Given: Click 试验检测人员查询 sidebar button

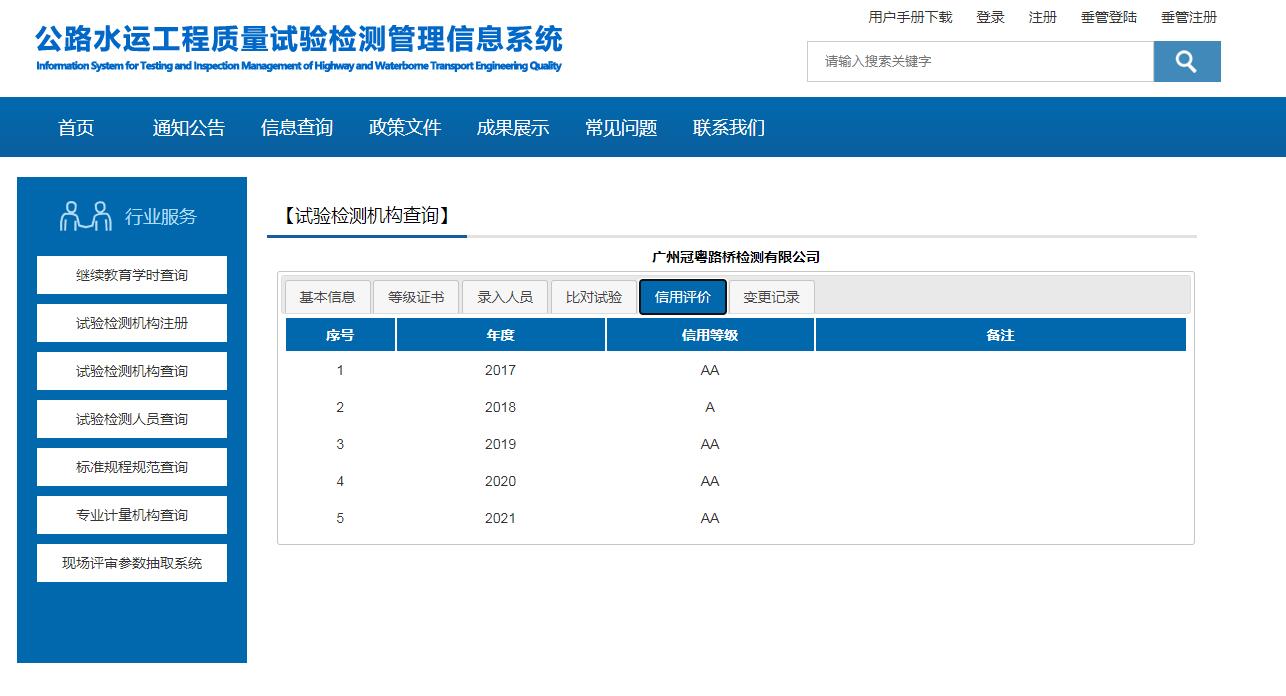Looking at the screenshot, I should click(132, 419).
